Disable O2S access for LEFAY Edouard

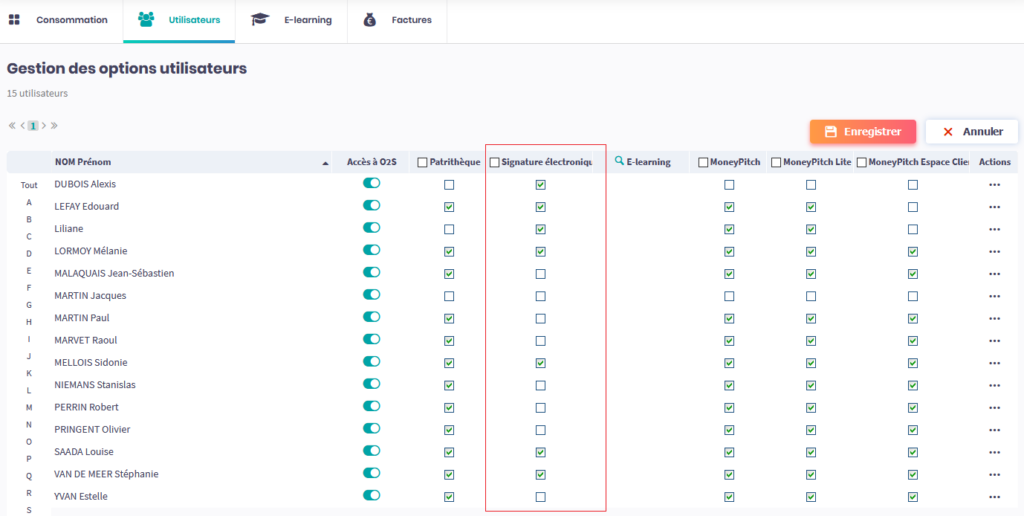[x=371, y=206]
